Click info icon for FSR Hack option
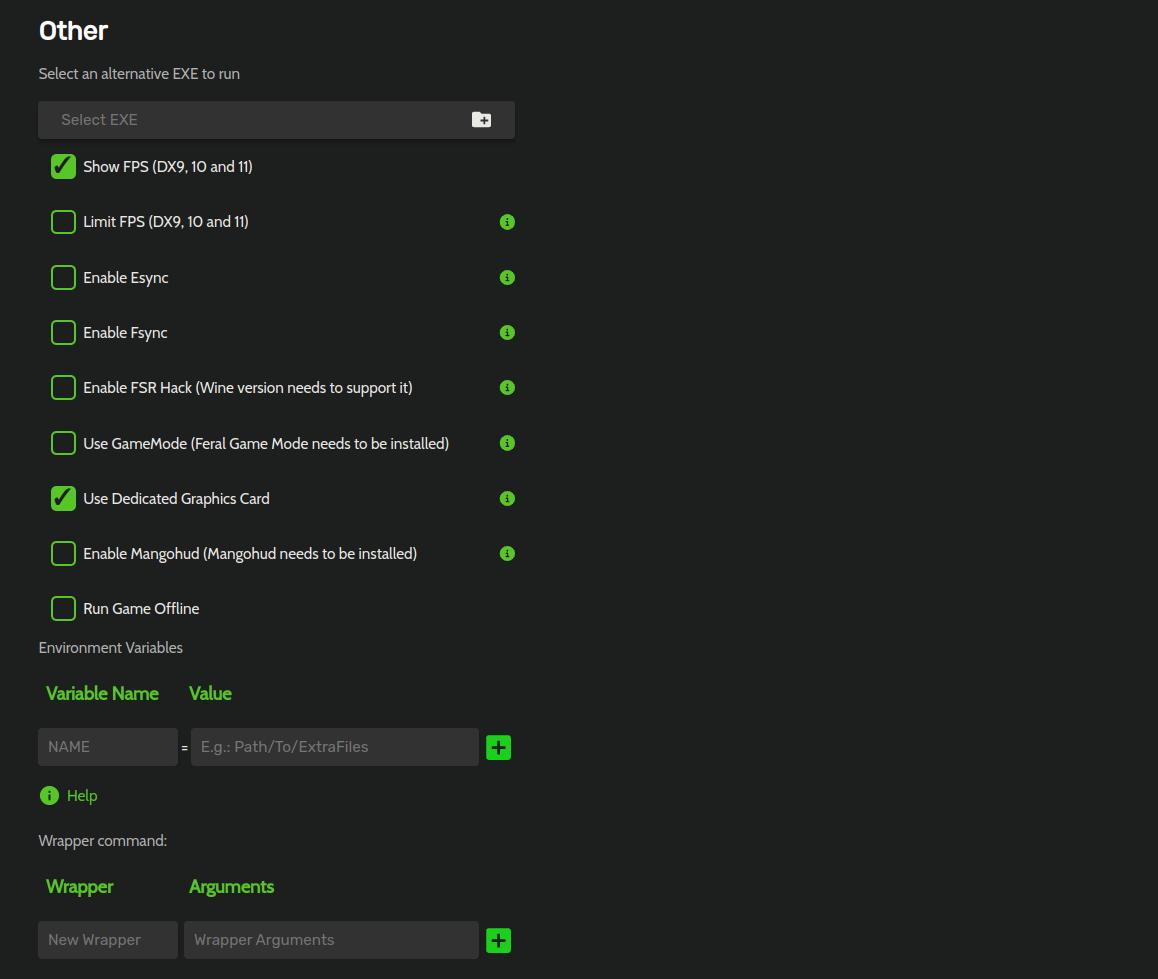1158x979 pixels. click(x=507, y=387)
